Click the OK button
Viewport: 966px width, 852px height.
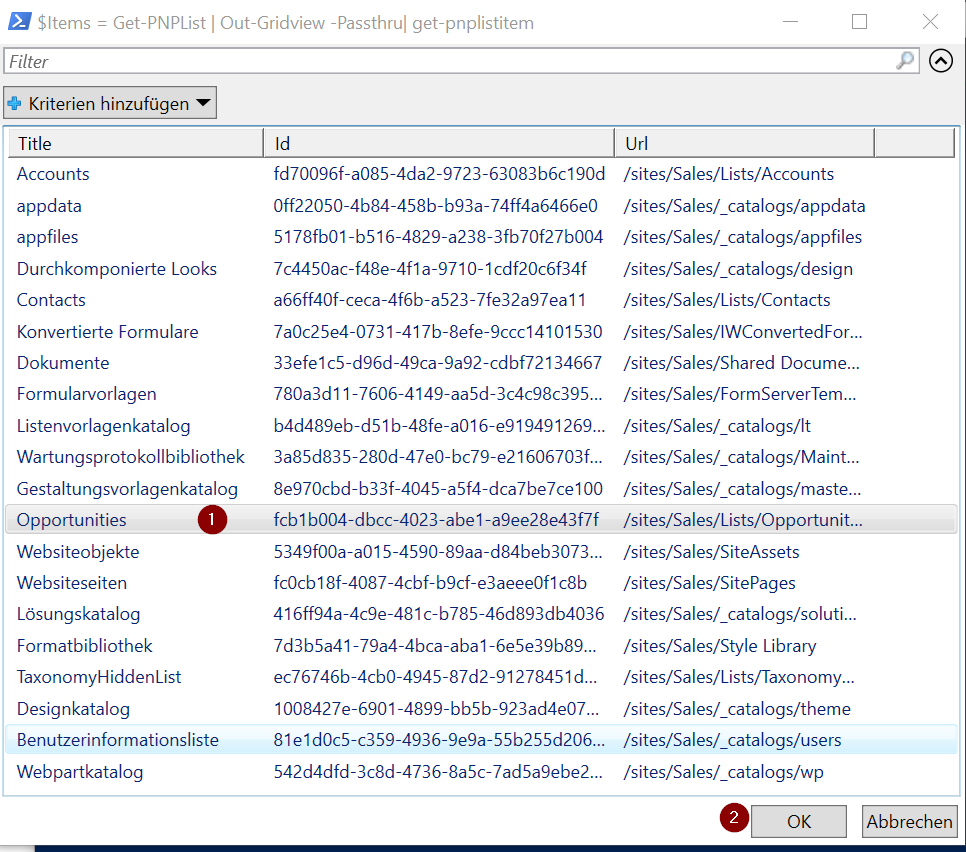798,821
